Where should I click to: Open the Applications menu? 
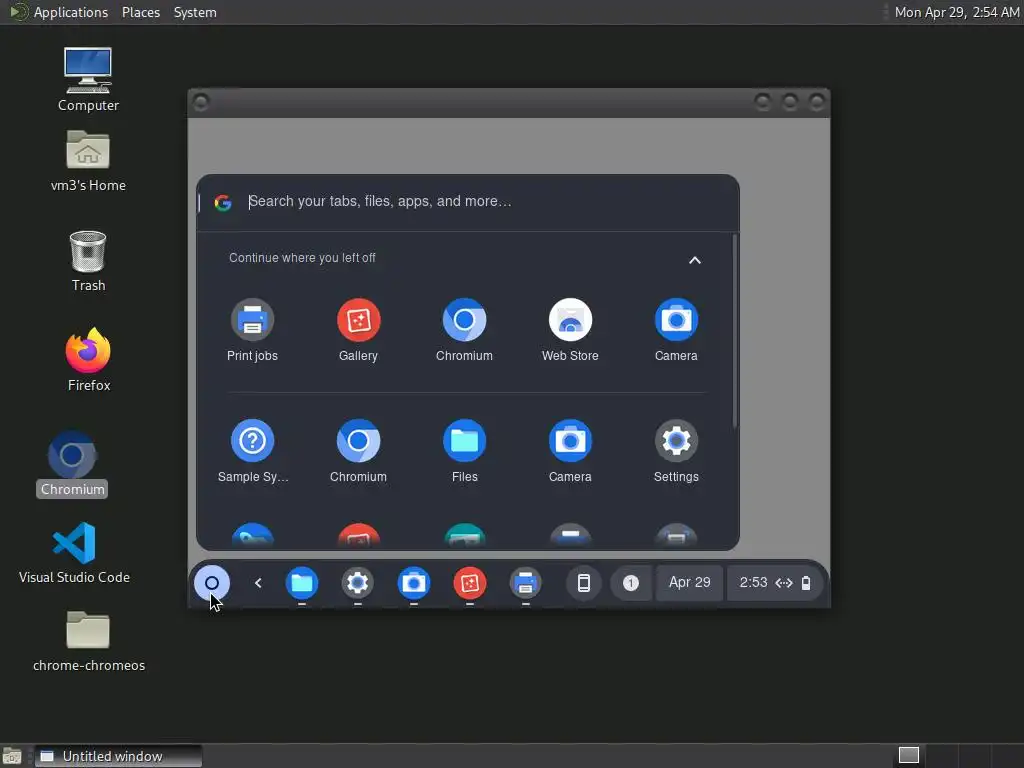71,12
